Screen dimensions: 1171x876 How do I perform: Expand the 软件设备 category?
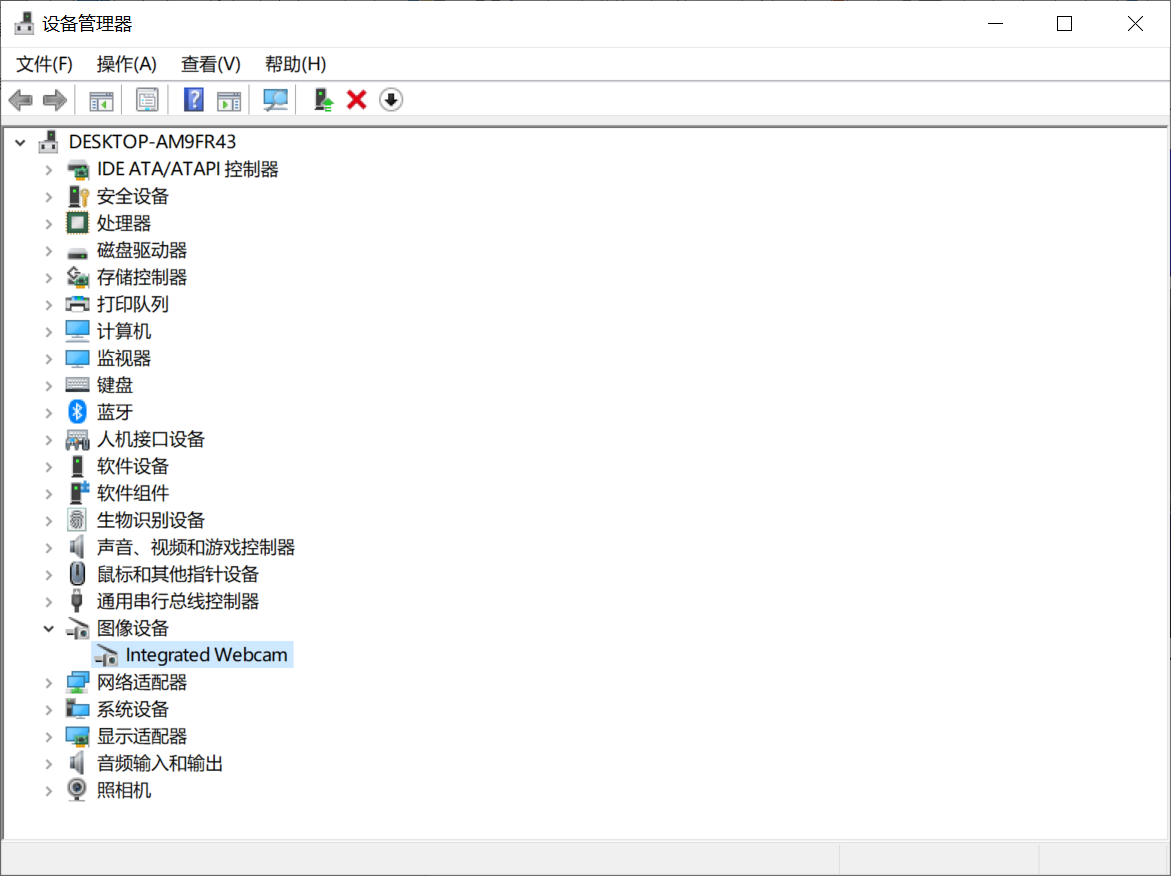point(49,466)
